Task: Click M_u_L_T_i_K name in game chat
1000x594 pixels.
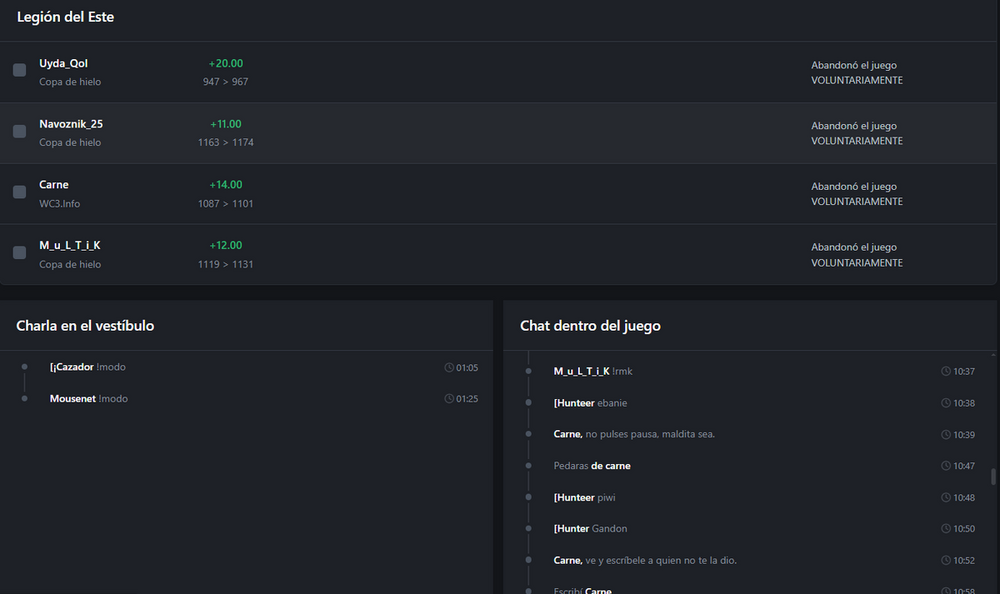Action: tap(582, 371)
